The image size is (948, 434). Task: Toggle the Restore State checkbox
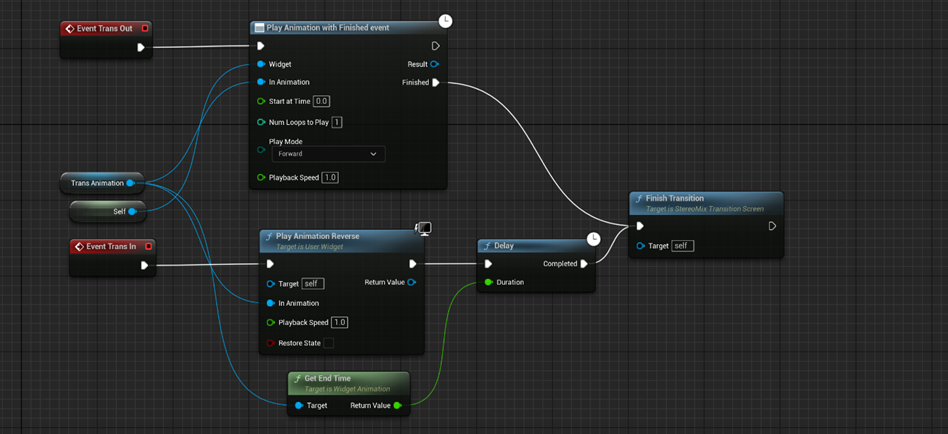click(328, 343)
